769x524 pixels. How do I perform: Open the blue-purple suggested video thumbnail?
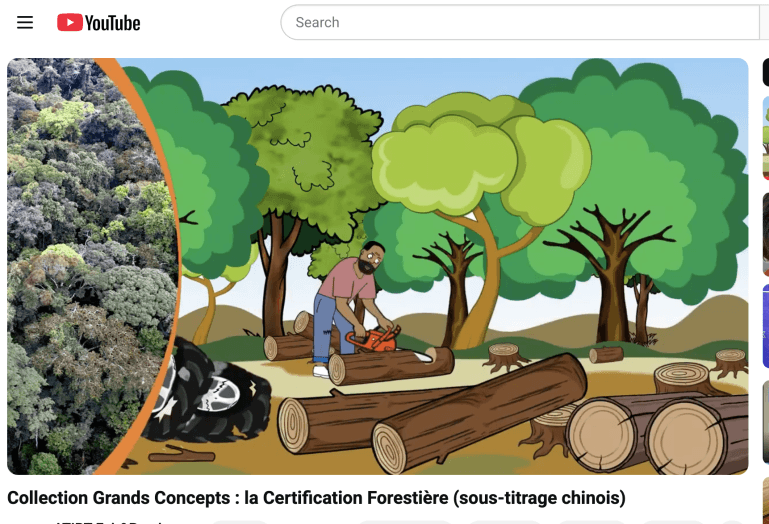point(766,326)
